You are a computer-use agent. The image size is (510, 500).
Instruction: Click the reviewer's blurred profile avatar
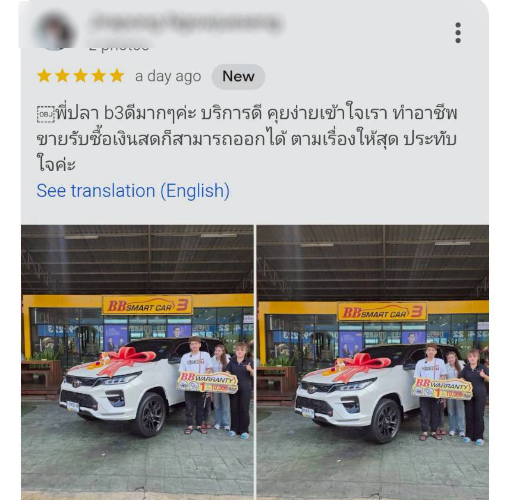(x=55, y=32)
